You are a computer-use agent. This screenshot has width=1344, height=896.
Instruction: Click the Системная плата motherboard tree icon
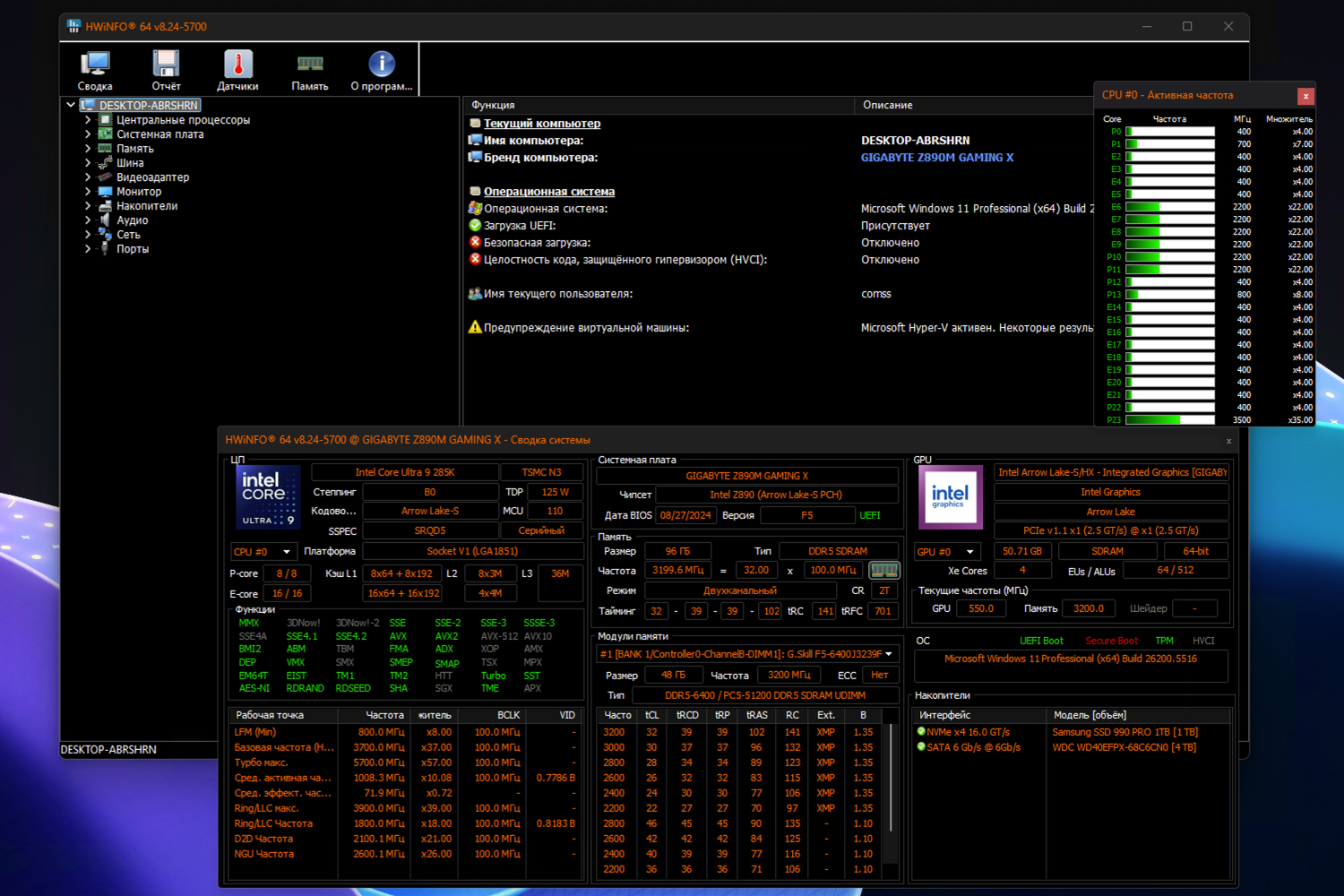pos(105,134)
